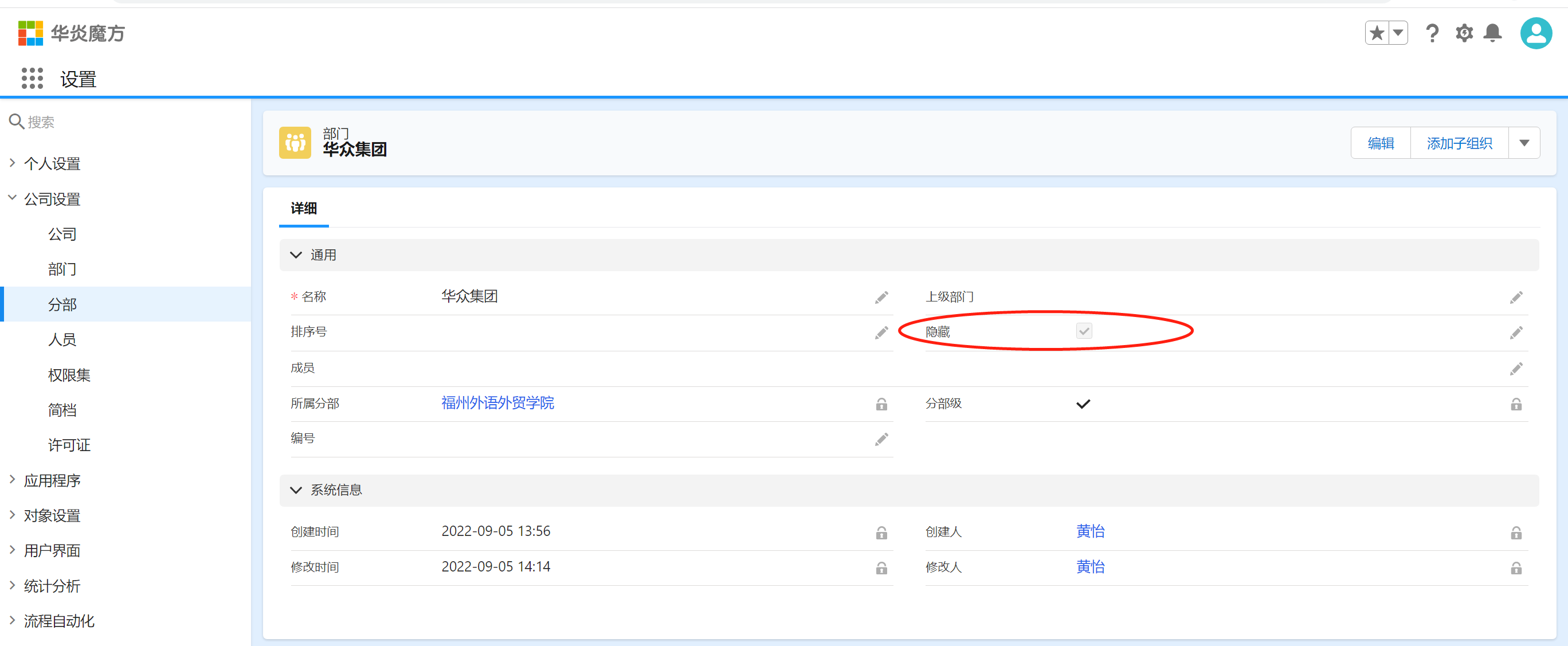Open the notifications bell
Viewport: 1568px width, 646px height.
1492,32
